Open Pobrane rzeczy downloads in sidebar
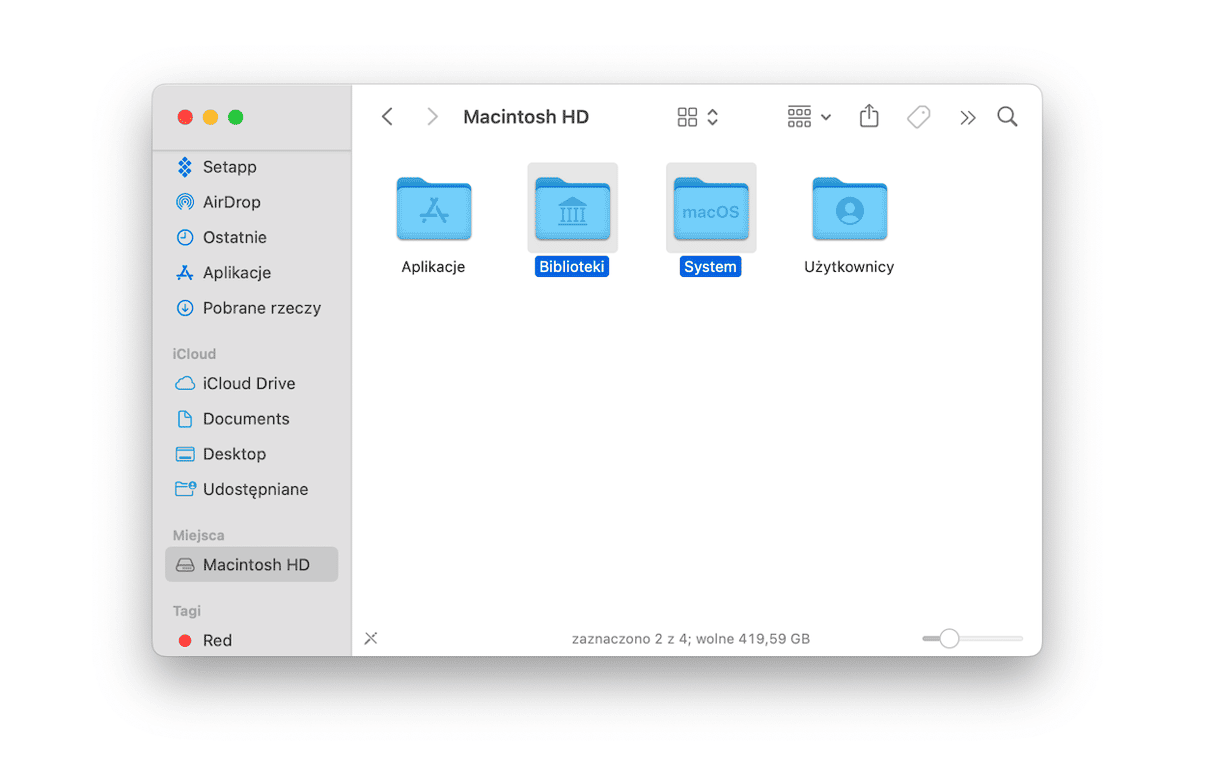1216x767 pixels. coord(251,308)
